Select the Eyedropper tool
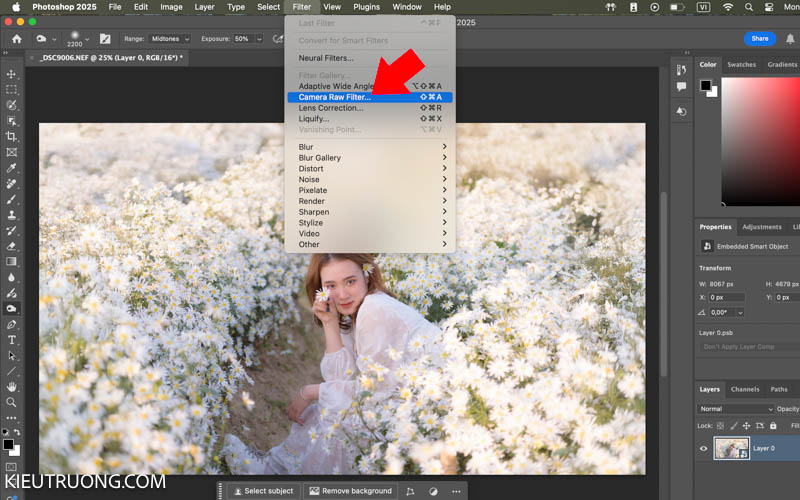The width and height of the screenshot is (800, 500). click(11, 168)
